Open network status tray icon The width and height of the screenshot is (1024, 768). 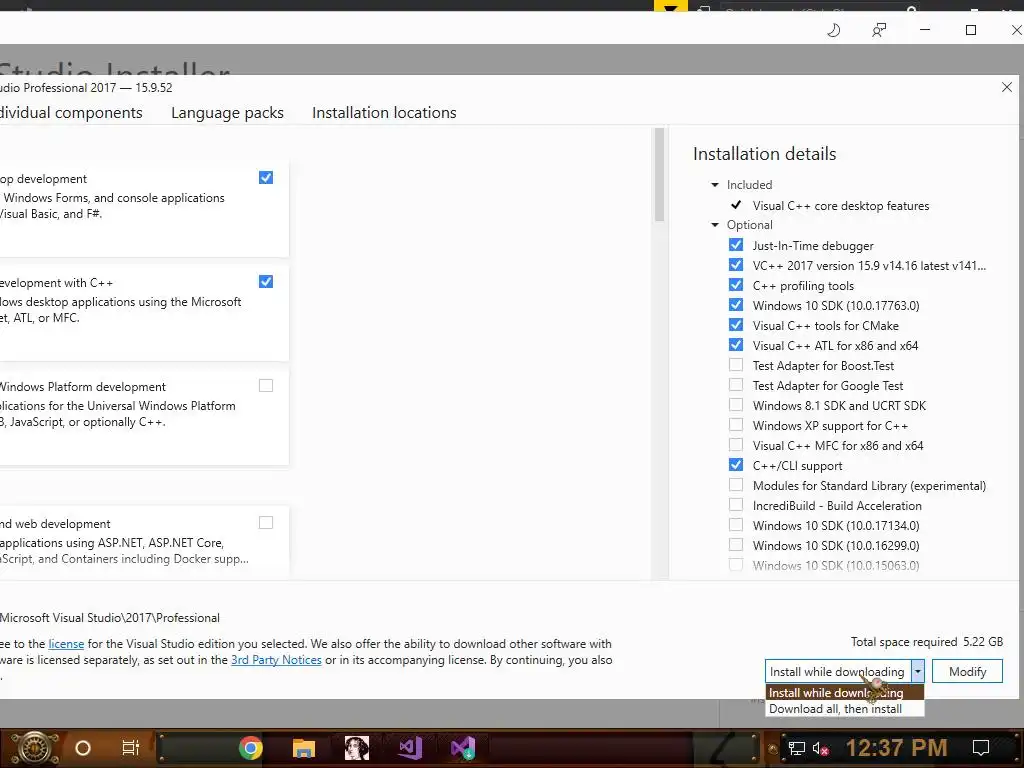click(x=796, y=748)
